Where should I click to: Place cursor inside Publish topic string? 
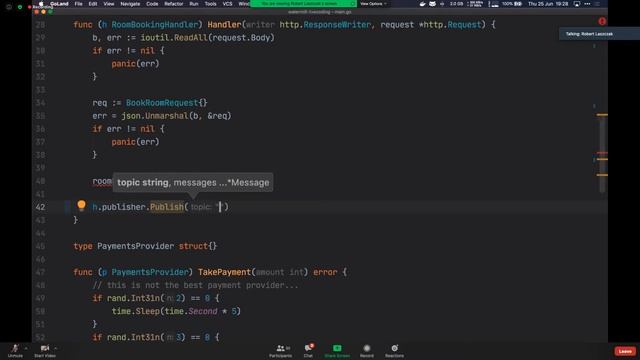point(220,207)
